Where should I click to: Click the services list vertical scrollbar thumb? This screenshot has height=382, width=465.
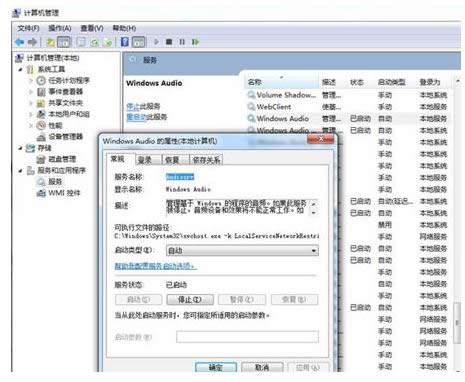click(457, 323)
